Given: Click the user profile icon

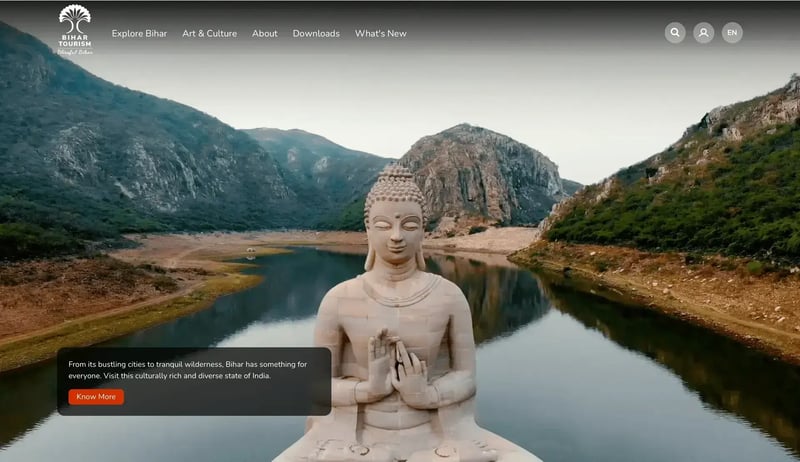Looking at the screenshot, I should pyautogui.click(x=704, y=33).
